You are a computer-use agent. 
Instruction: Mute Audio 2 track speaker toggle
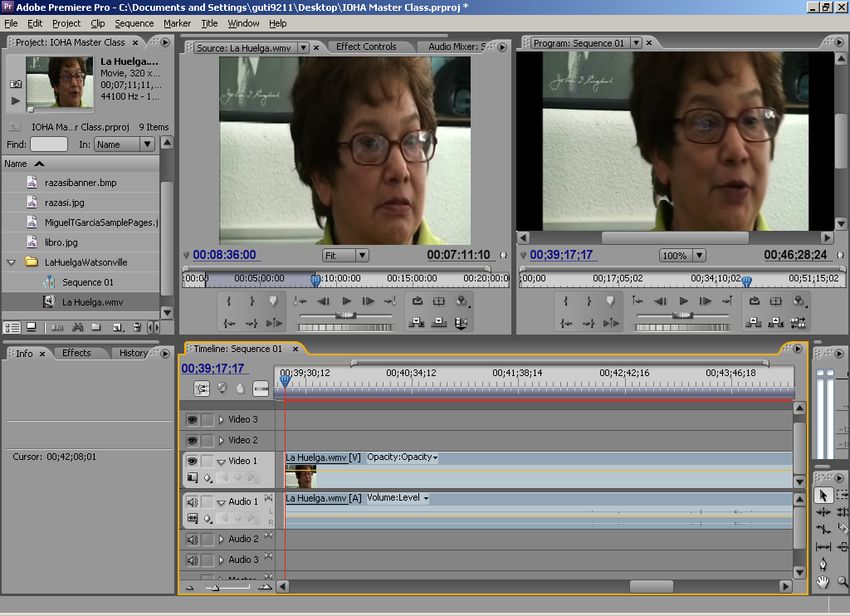click(x=192, y=540)
